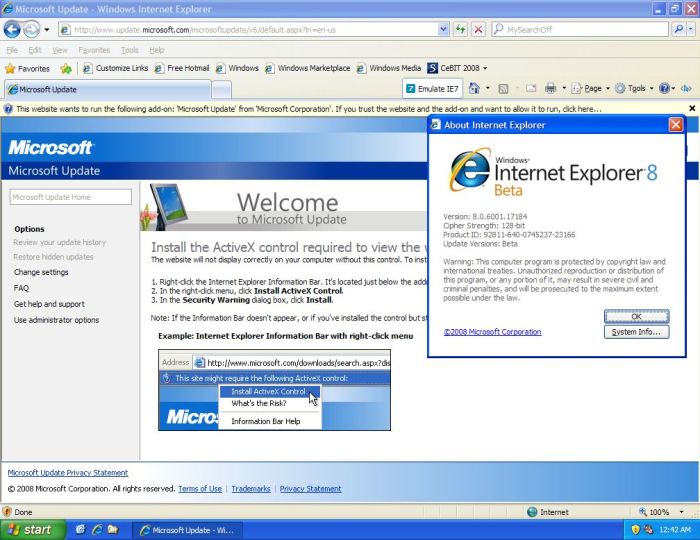Image resolution: width=700 pixels, height=540 pixels.
Task: Open the Terms of Use link
Action: [200, 489]
